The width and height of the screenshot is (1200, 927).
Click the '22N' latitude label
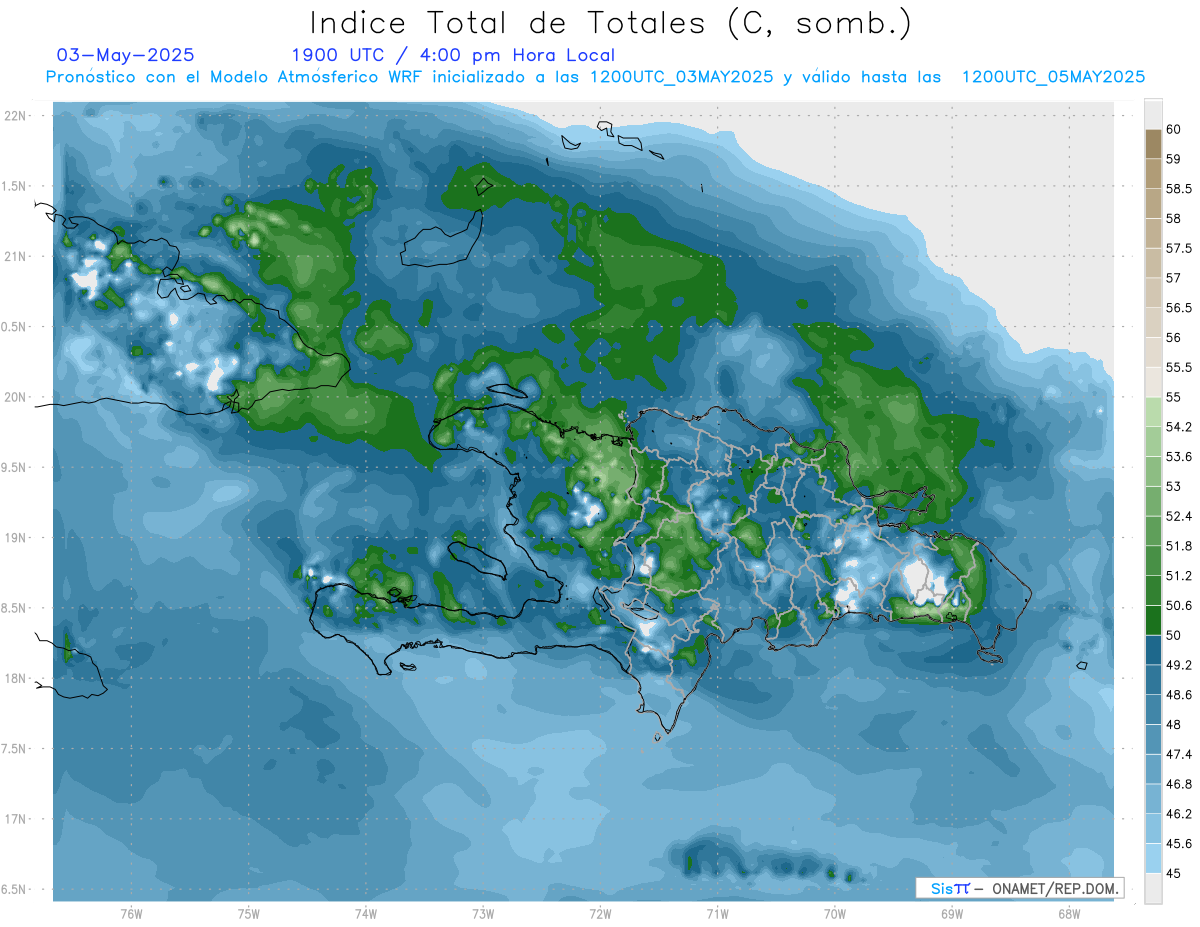pyautogui.click(x=16, y=116)
